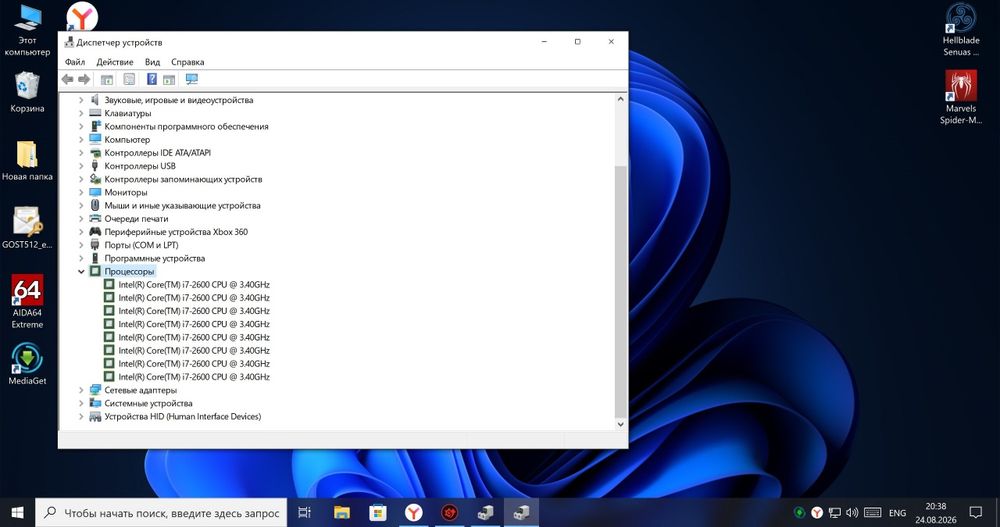Open the Windows Start button

pyautogui.click(x=17, y=512)
